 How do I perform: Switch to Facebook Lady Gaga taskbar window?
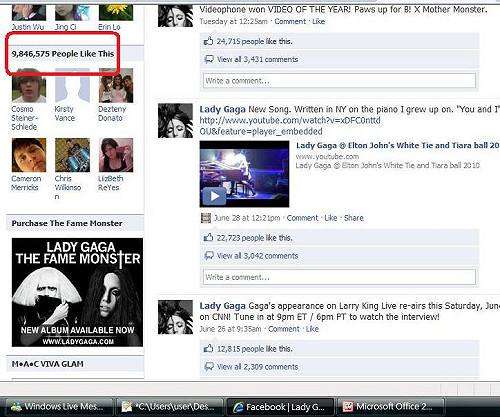[280, 407]
